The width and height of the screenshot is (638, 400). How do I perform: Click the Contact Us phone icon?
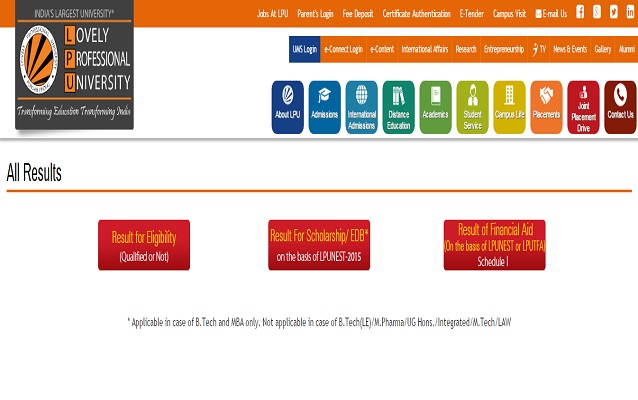[x=620, y=107]
